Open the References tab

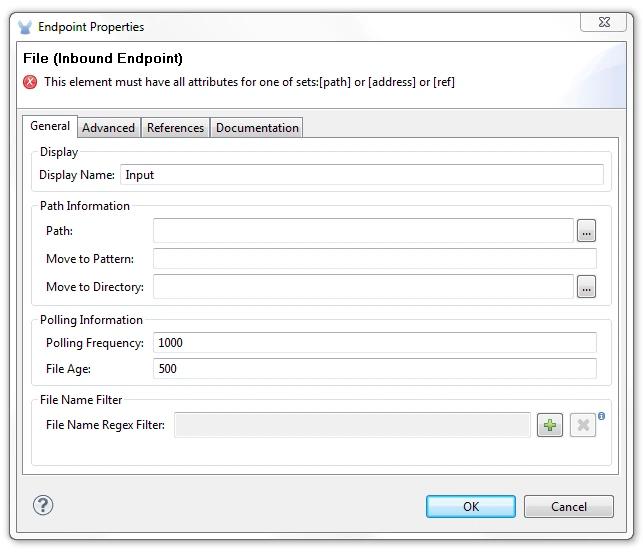tap(175, 128)
